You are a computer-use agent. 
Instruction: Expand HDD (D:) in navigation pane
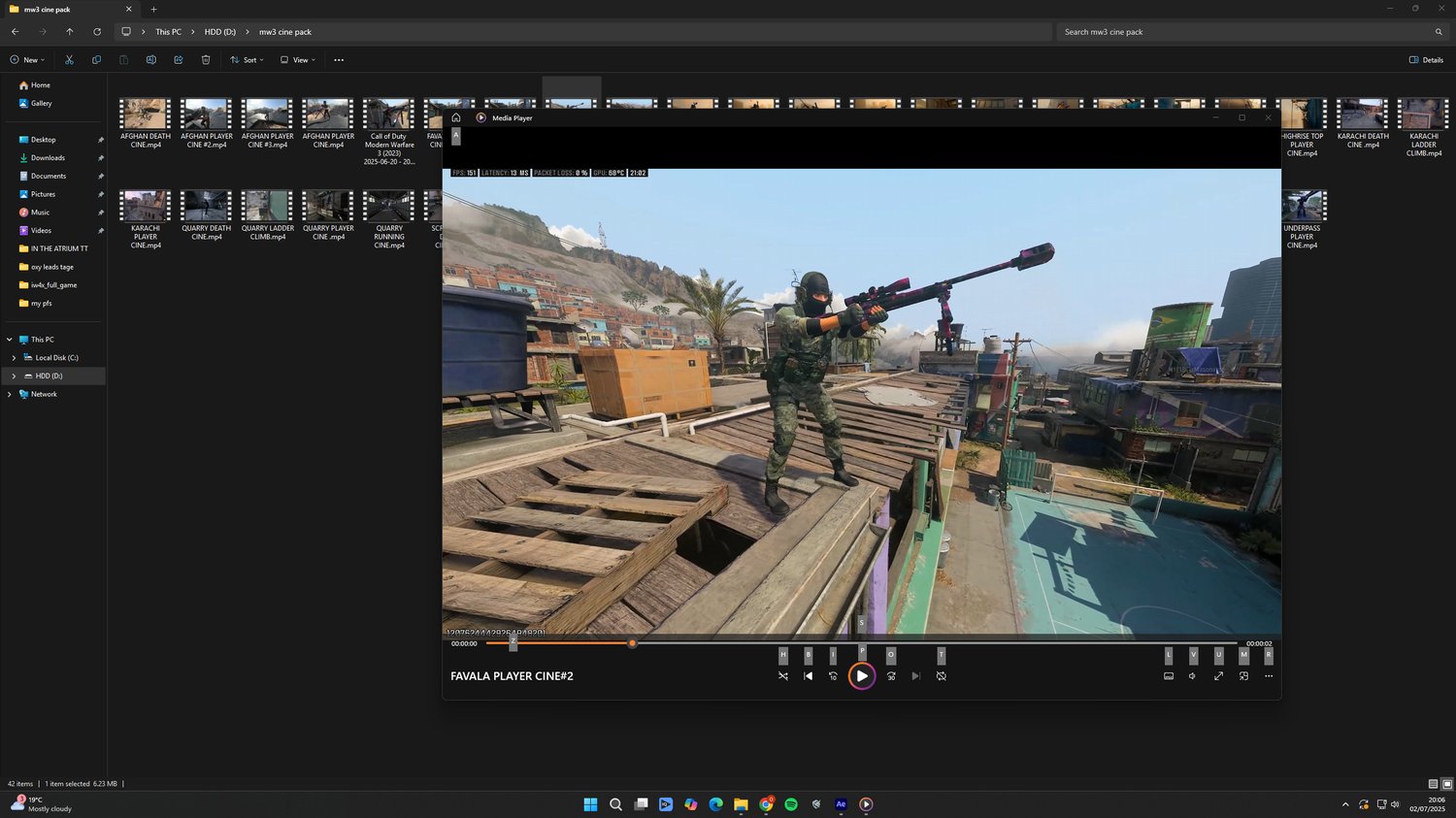(x=14, y=376)
